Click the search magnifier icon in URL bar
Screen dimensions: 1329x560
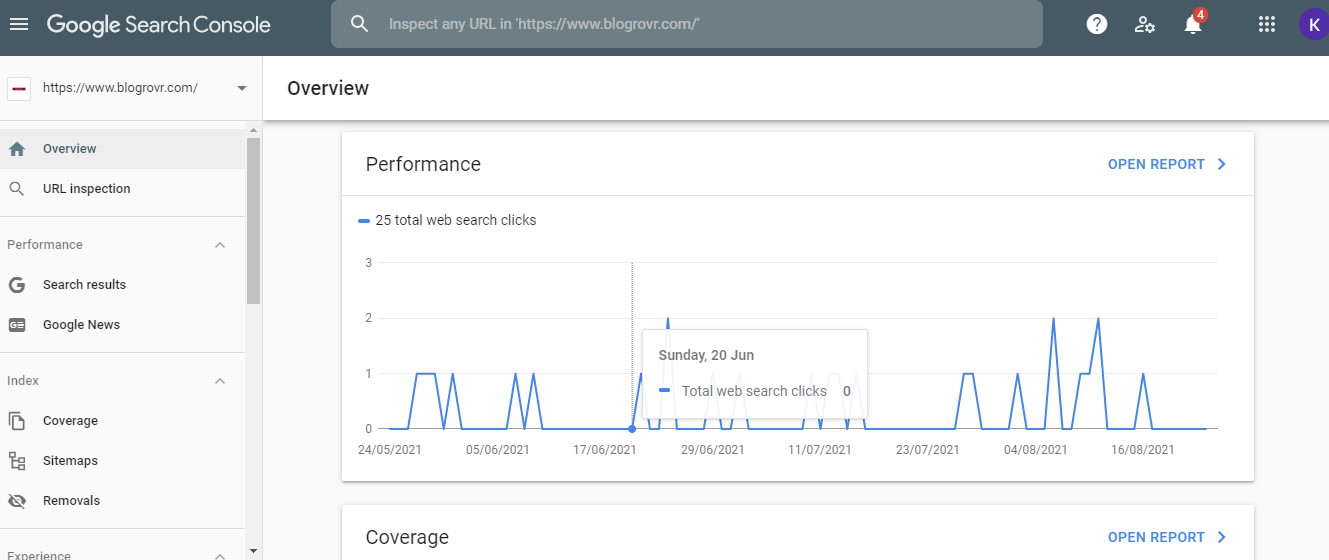(359, 24)
